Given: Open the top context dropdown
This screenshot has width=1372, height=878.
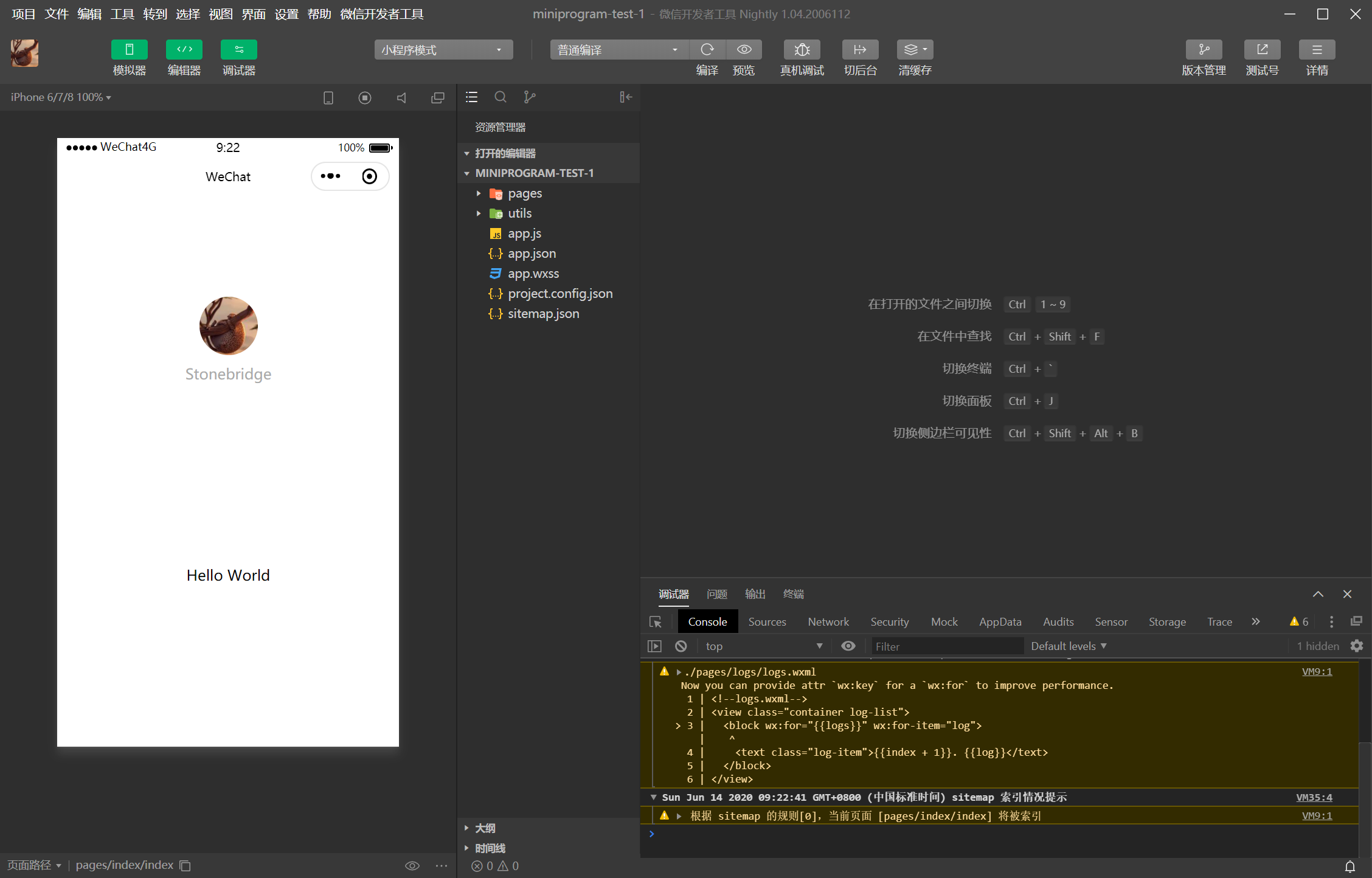Looking at the screenshot, I should [x=764, y=646].
